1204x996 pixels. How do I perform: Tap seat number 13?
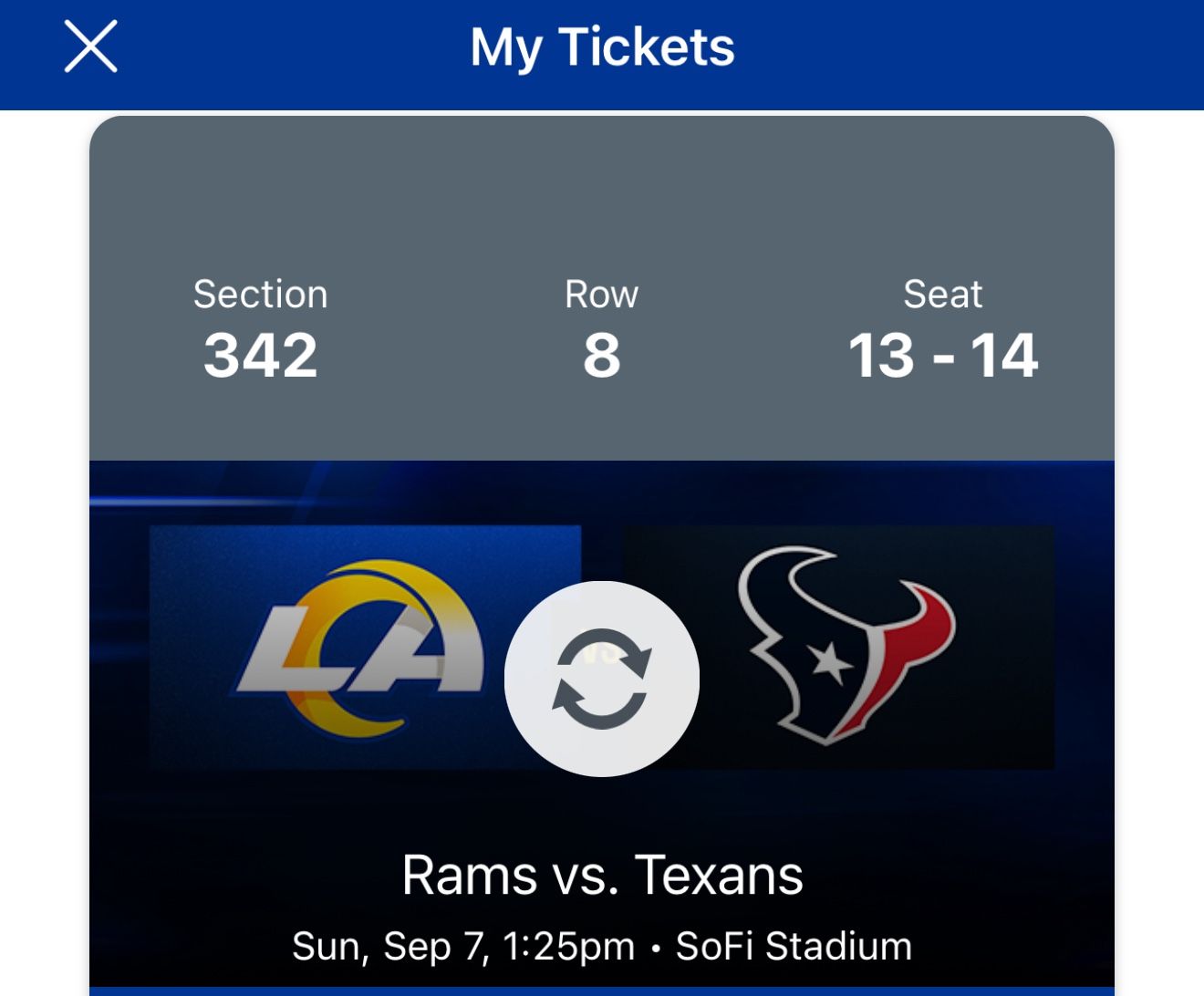tap(881, 355)
